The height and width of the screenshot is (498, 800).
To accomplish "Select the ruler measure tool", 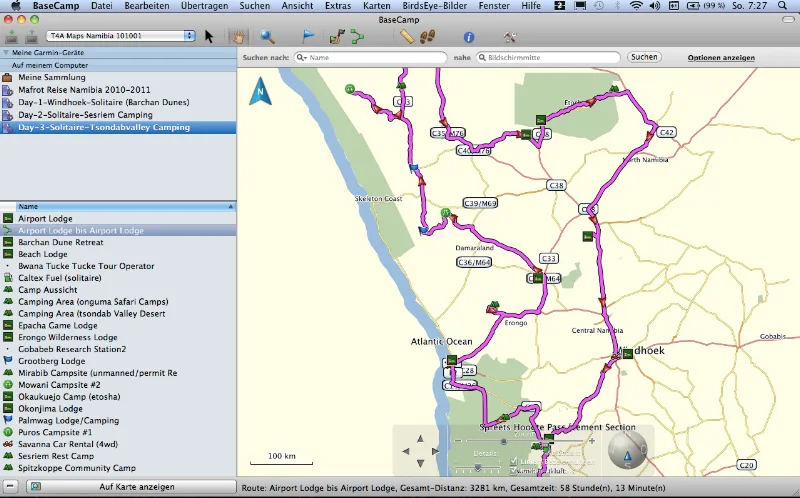I will point(407,36).
